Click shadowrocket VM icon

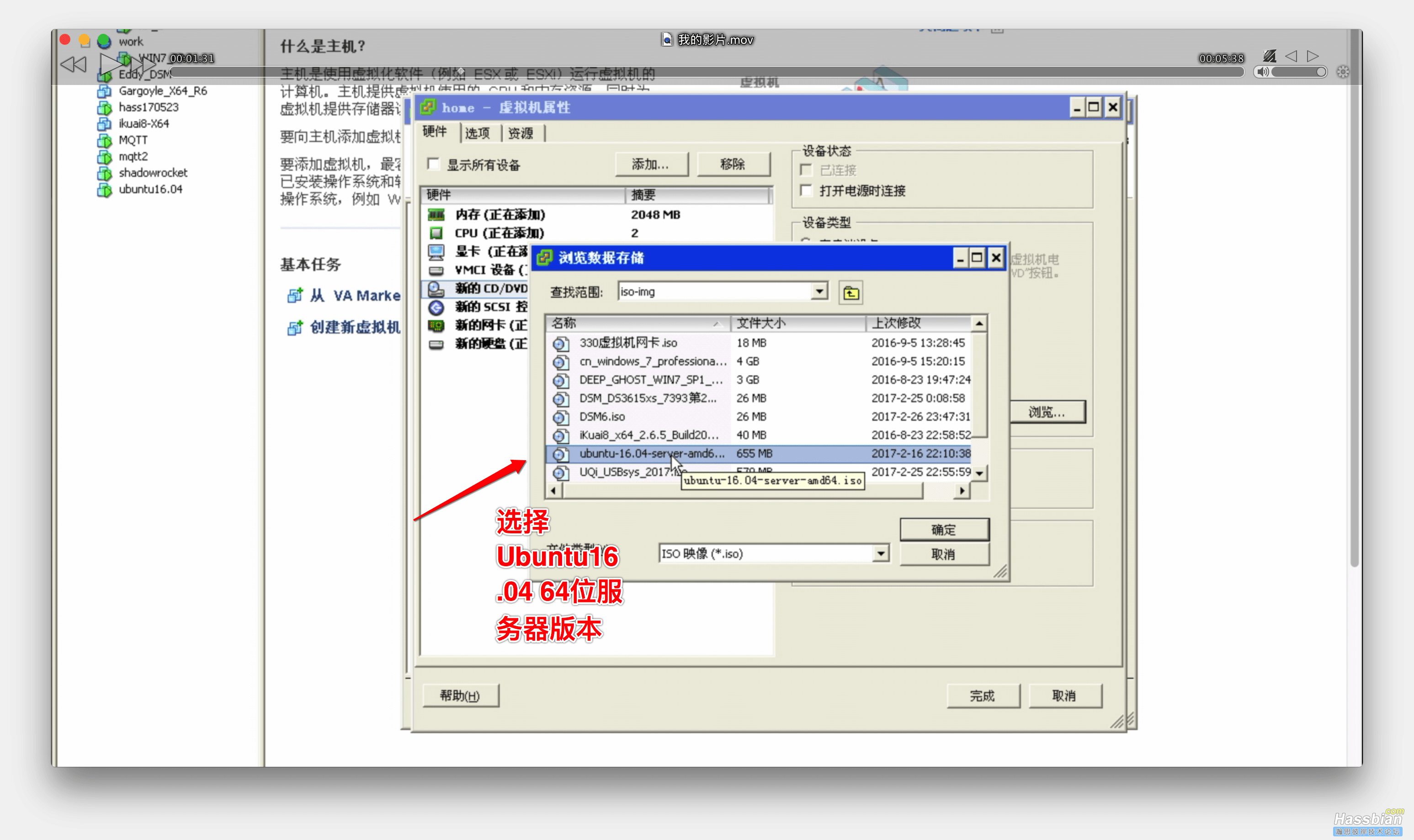click(105, 173)
